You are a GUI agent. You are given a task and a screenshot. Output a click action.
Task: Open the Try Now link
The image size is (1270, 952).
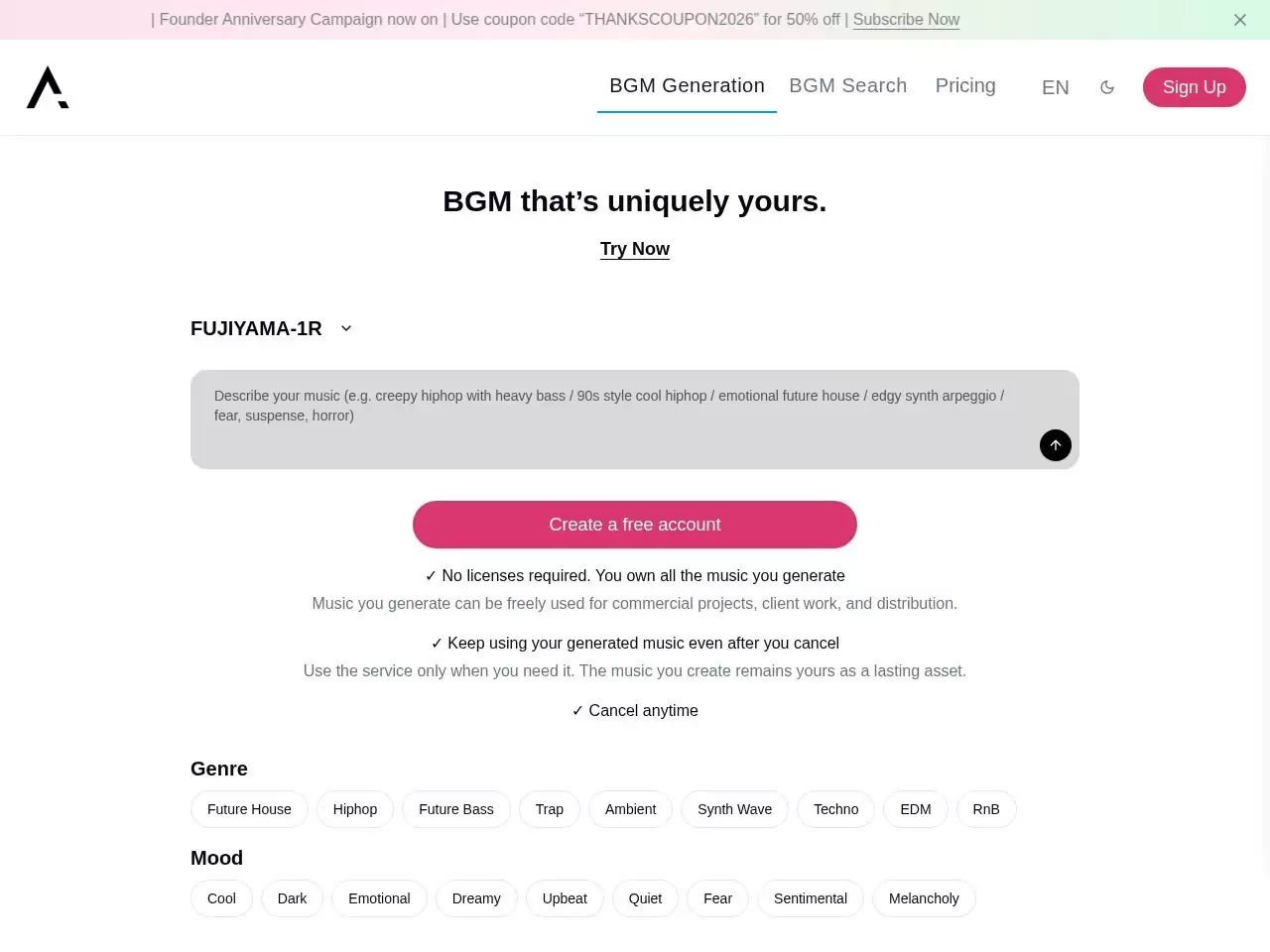click(x=635, y=249)
